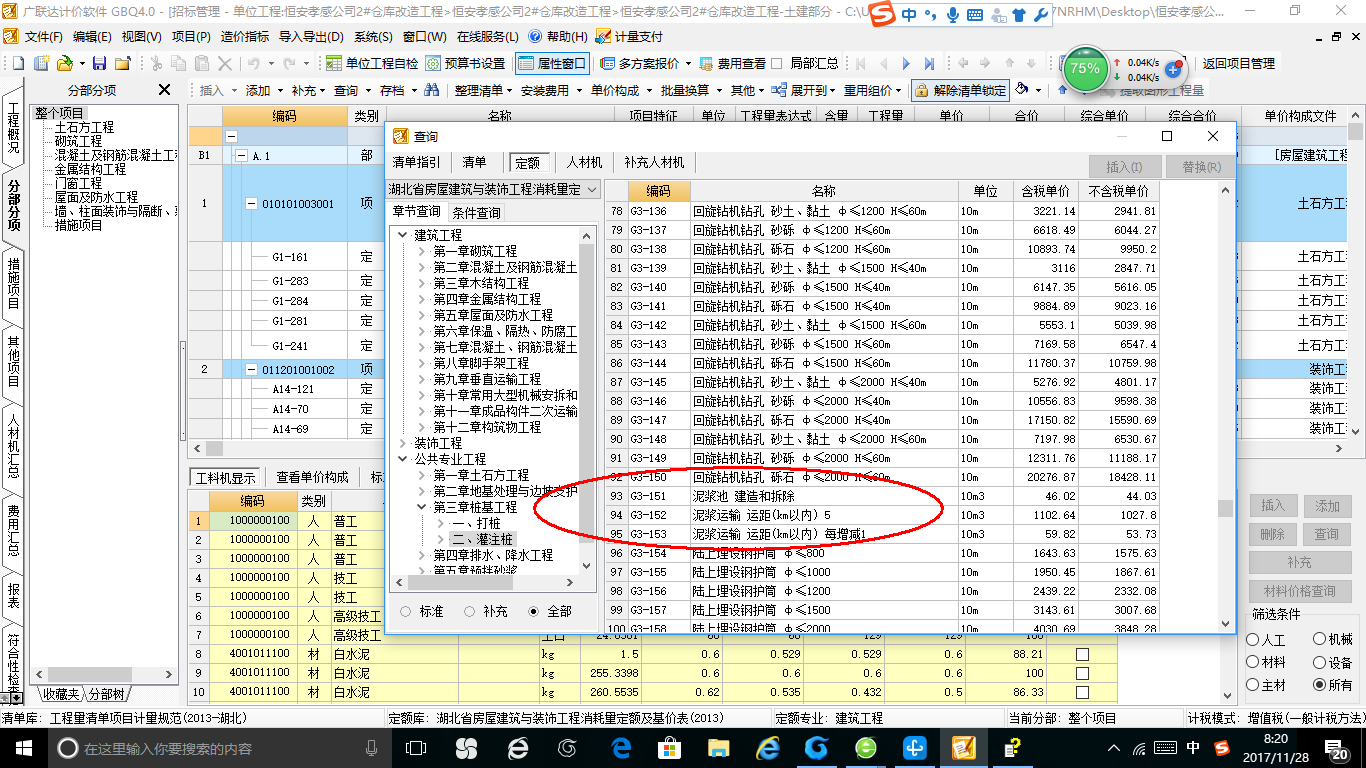The image size is (1366, 768).
Task: Select 土石方工程 in left tree
Action: click(x=84, y=128)
